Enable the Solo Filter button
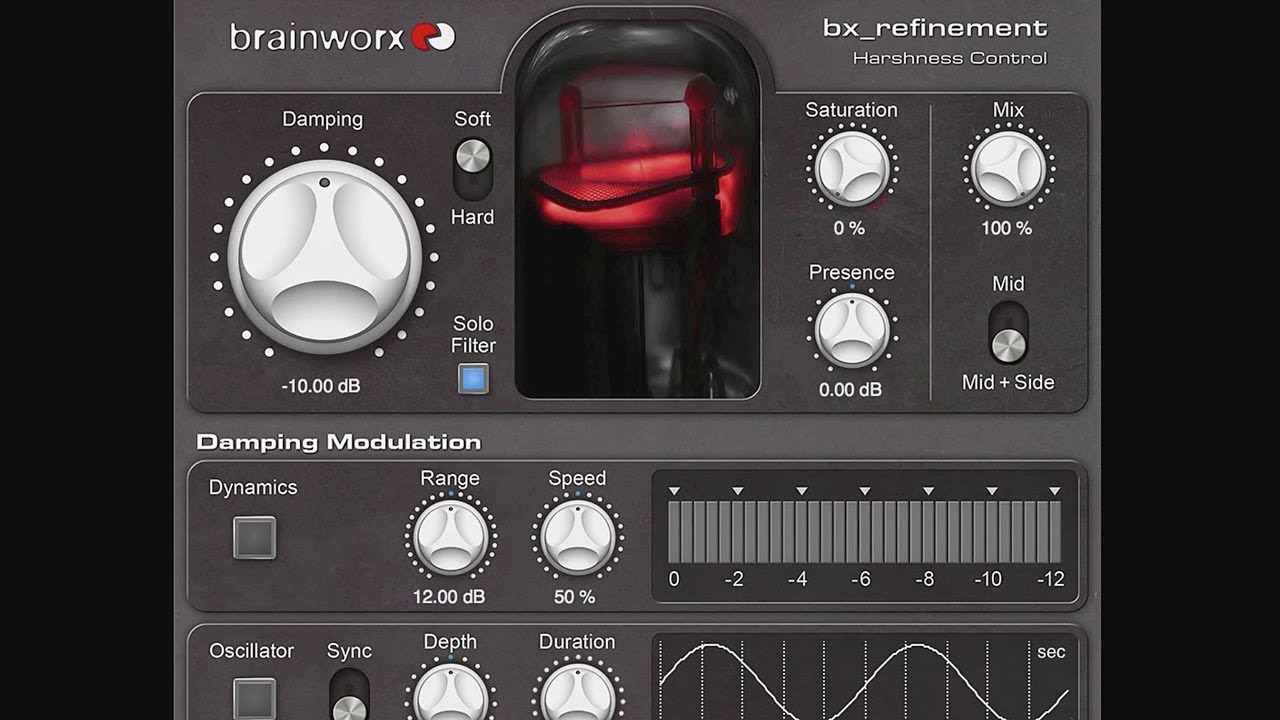The image size is (1280, 720). (x=473, y=379)
